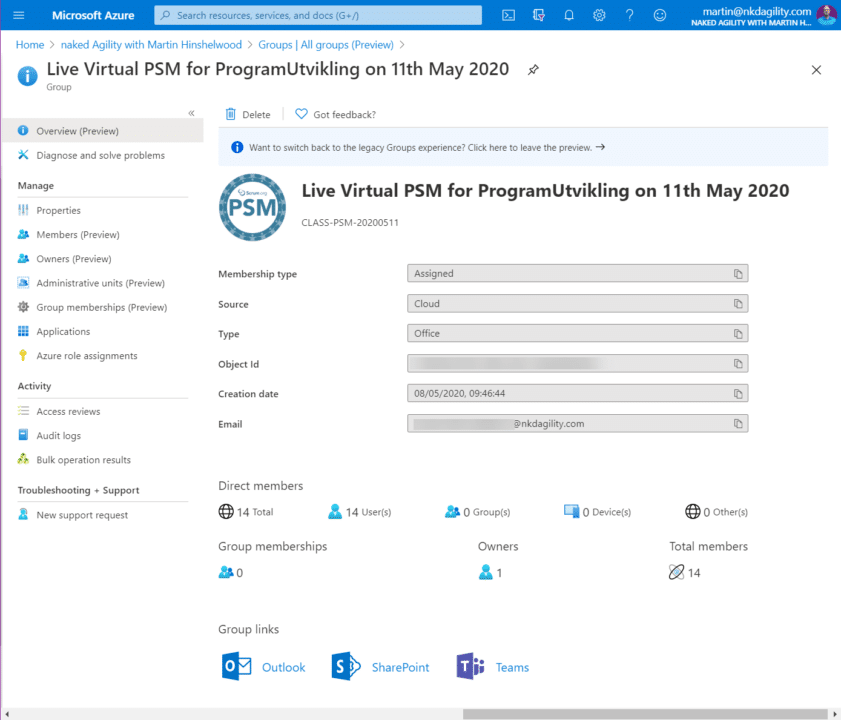The image size is (841, 720).
Task: Open the Outlook group link
Action: (283, 667)
